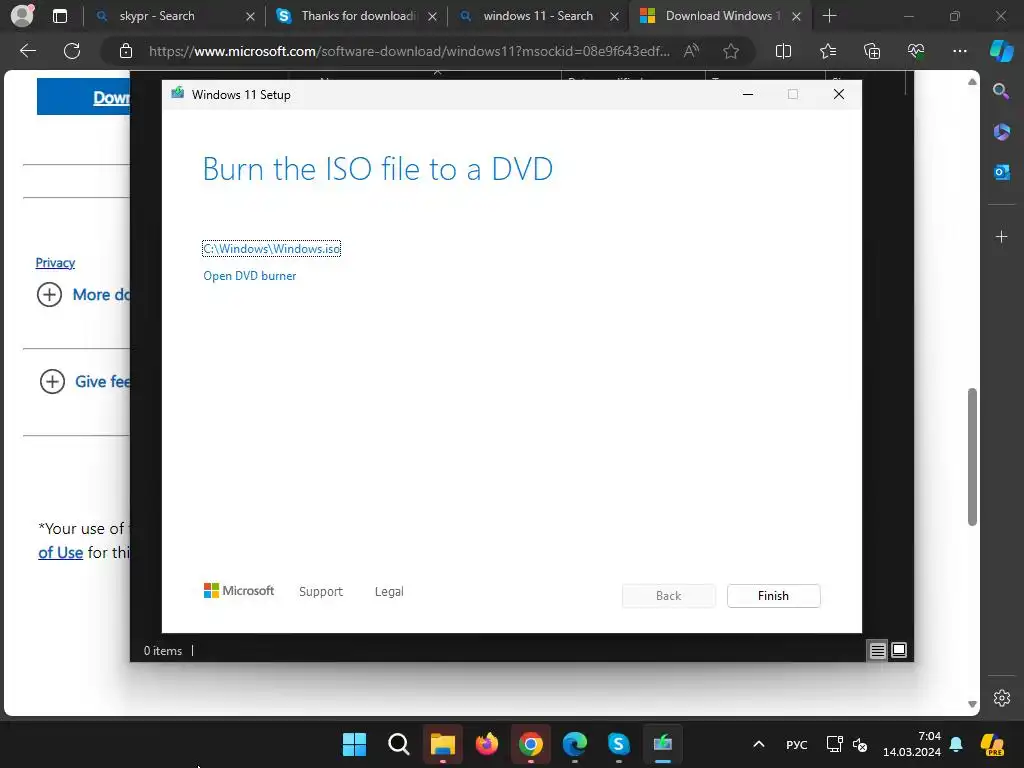Minimize the Windows 11 Setup window
1024x768 pixels.
(x=748, y=95)
